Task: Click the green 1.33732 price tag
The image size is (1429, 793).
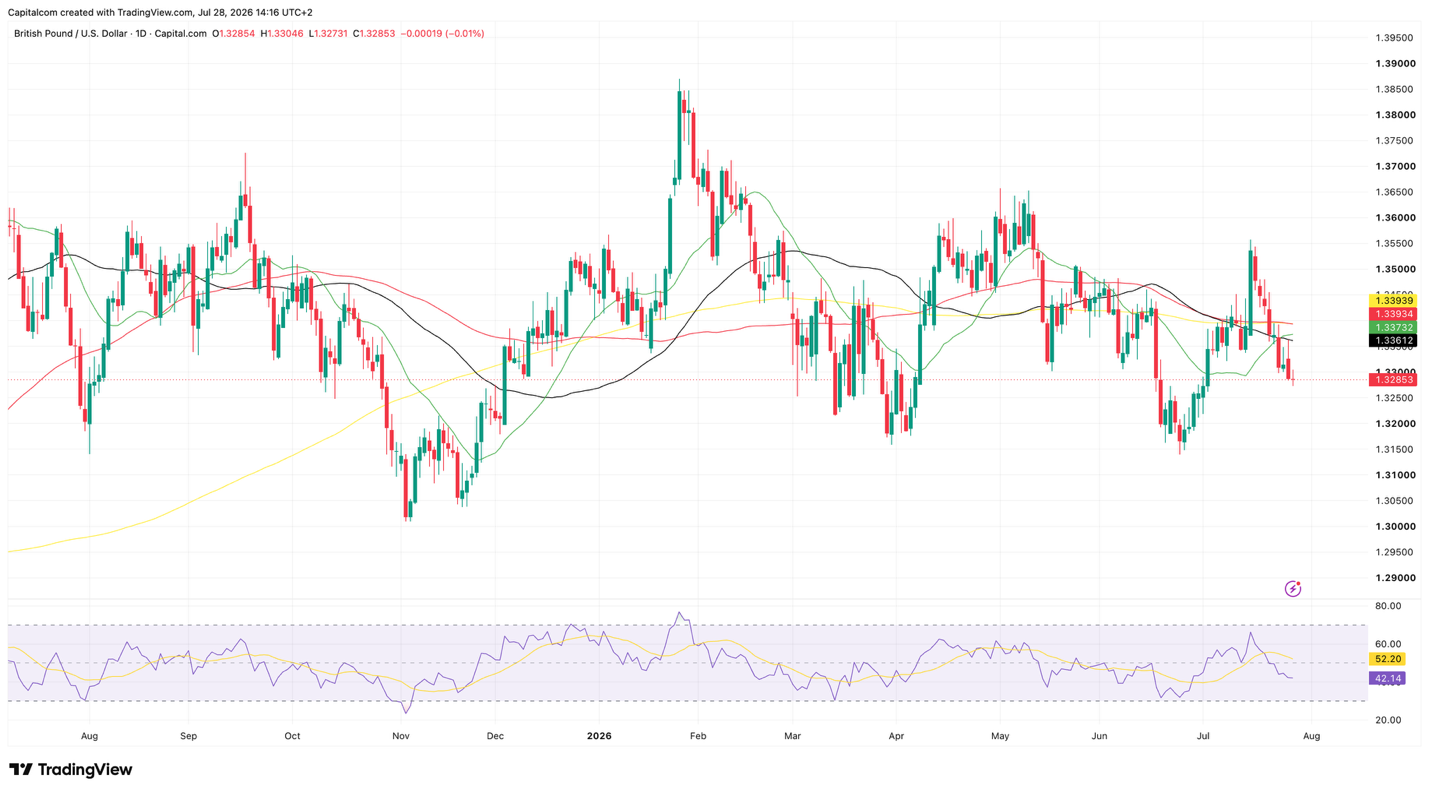Action: [1393, 328]
